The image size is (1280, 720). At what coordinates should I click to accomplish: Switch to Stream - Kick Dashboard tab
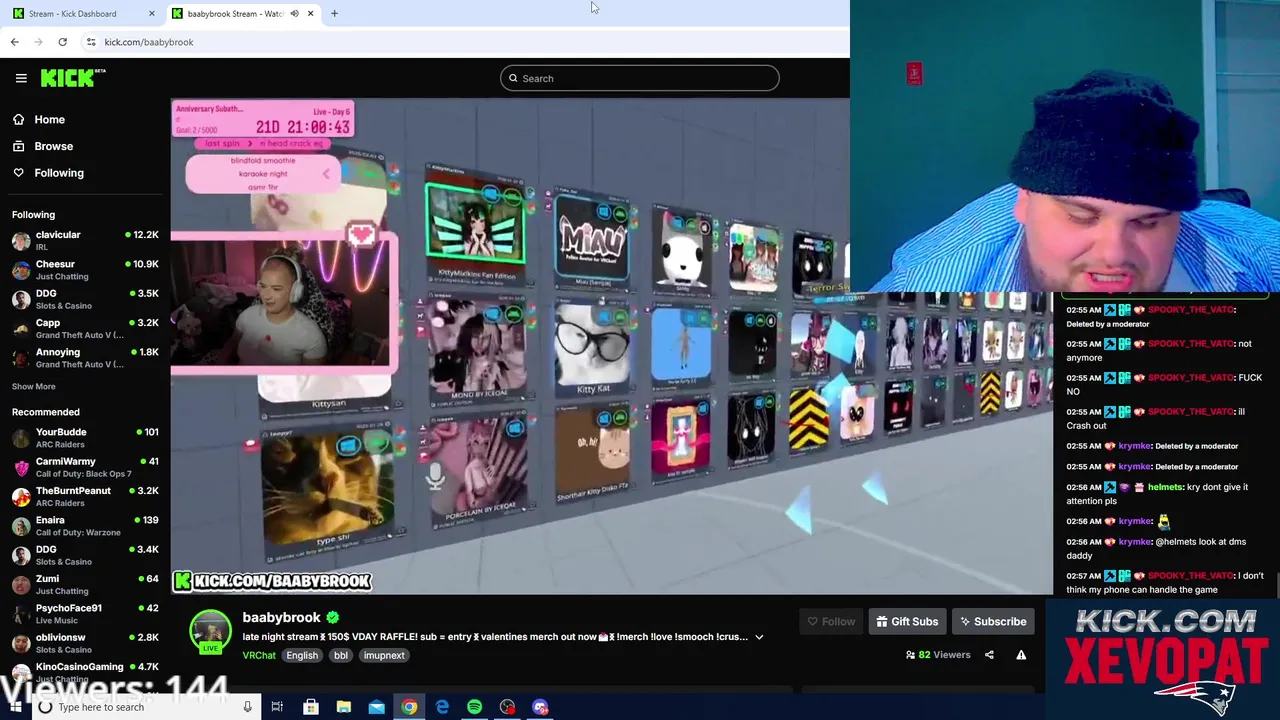click(x=72, y=14)
